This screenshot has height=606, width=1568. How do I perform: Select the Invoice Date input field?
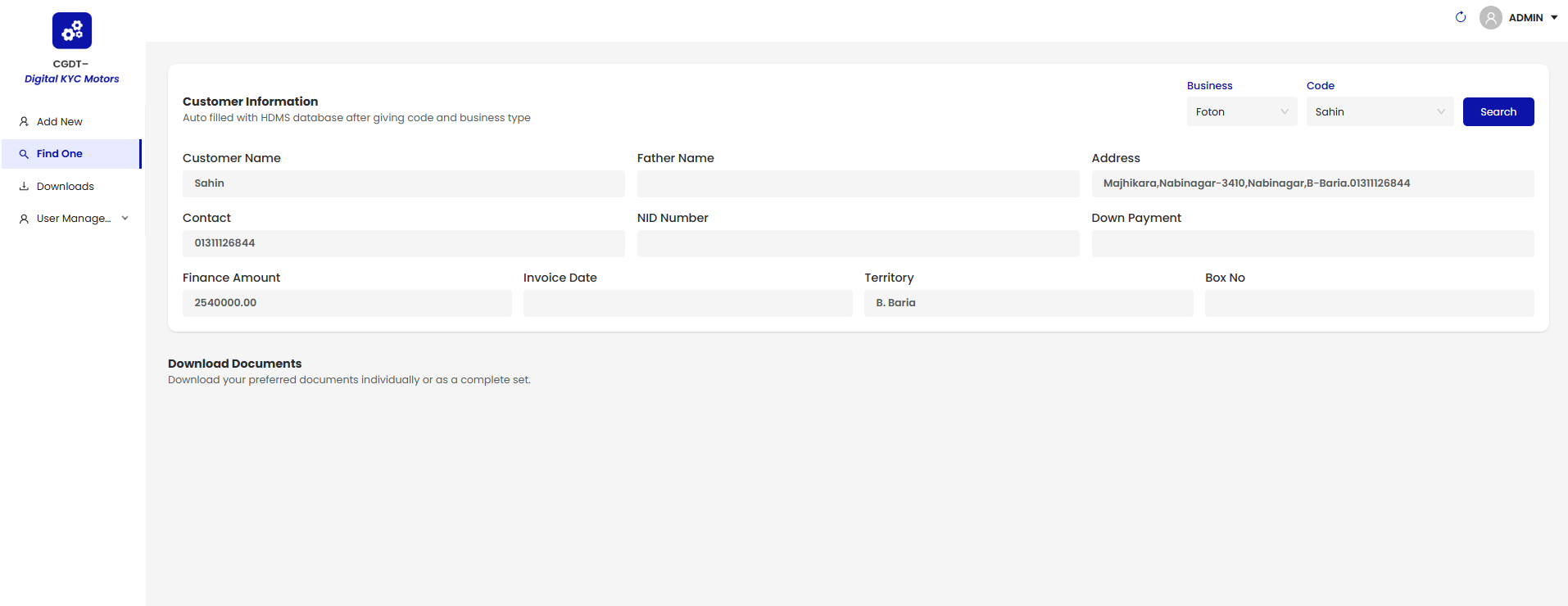687,303
